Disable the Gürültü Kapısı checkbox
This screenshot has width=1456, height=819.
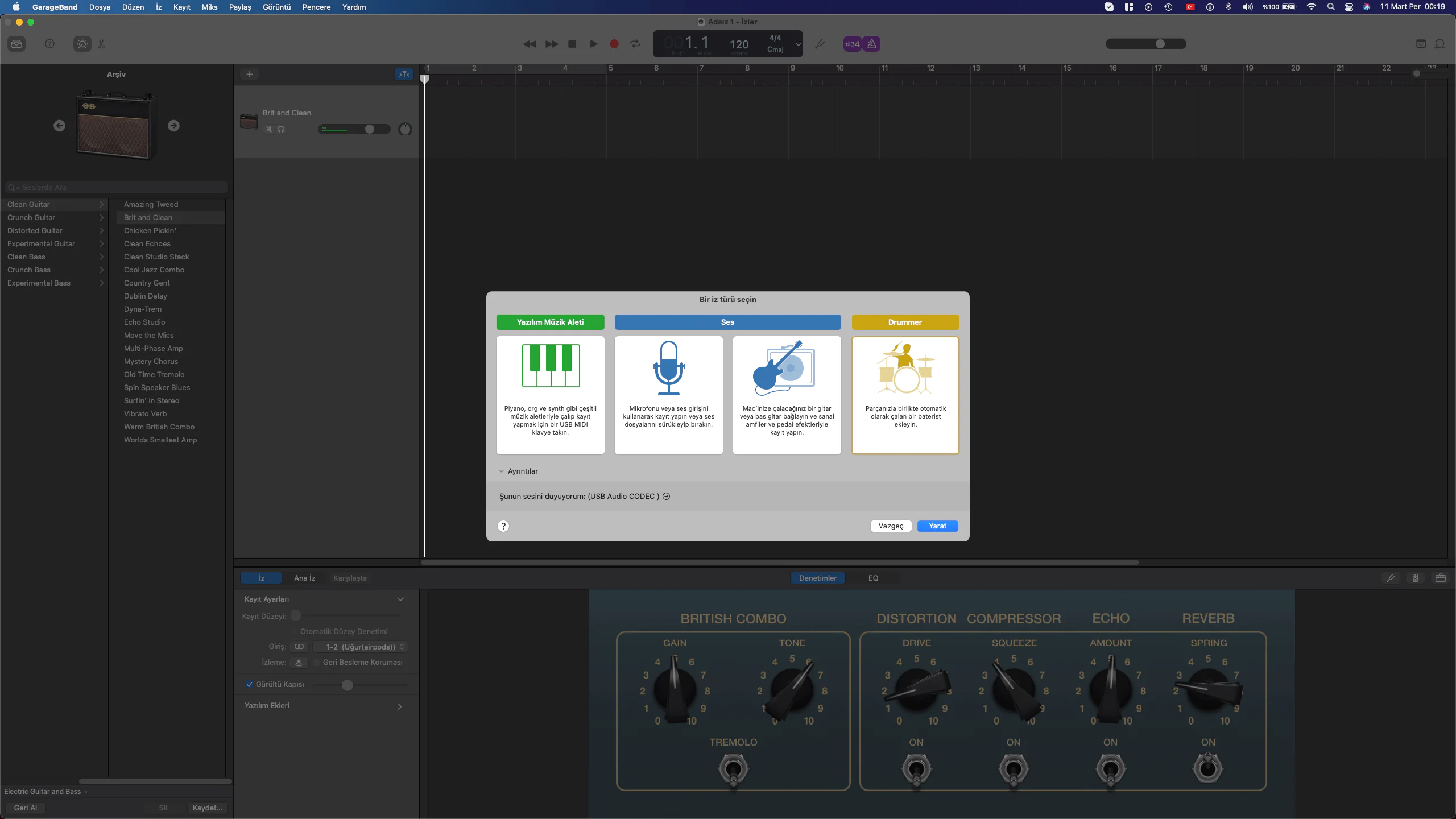[249, 684]
